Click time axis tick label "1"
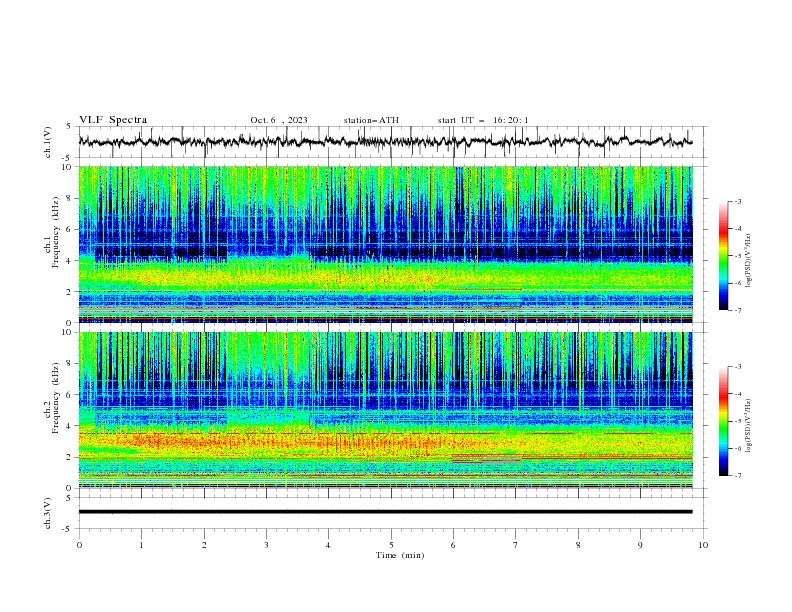 [x=141, y=545]
